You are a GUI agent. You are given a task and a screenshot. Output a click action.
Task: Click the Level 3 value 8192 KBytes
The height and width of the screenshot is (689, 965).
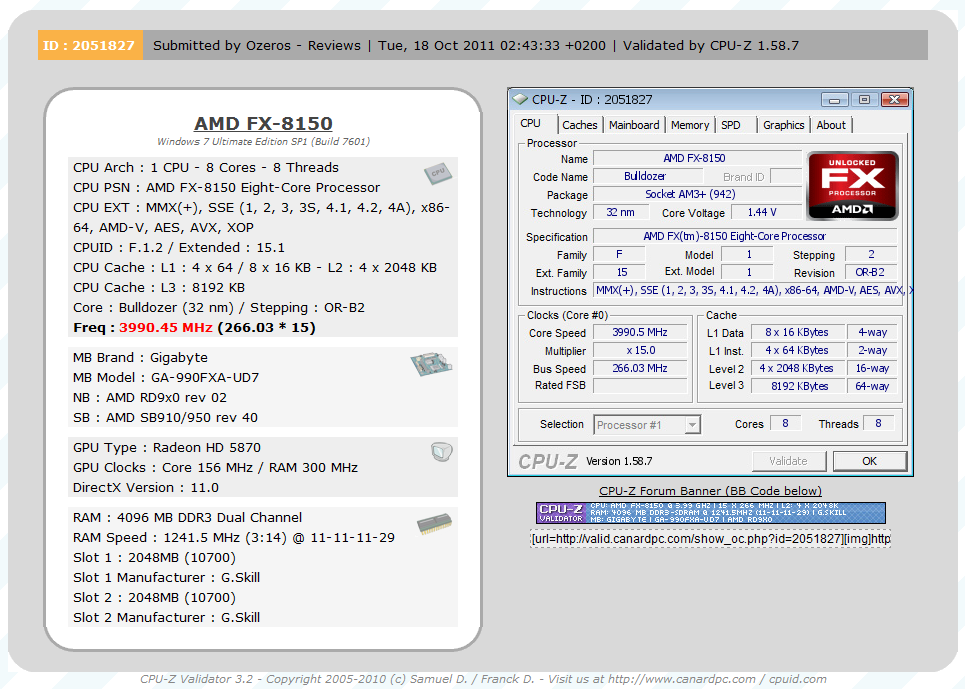[797, 386]
